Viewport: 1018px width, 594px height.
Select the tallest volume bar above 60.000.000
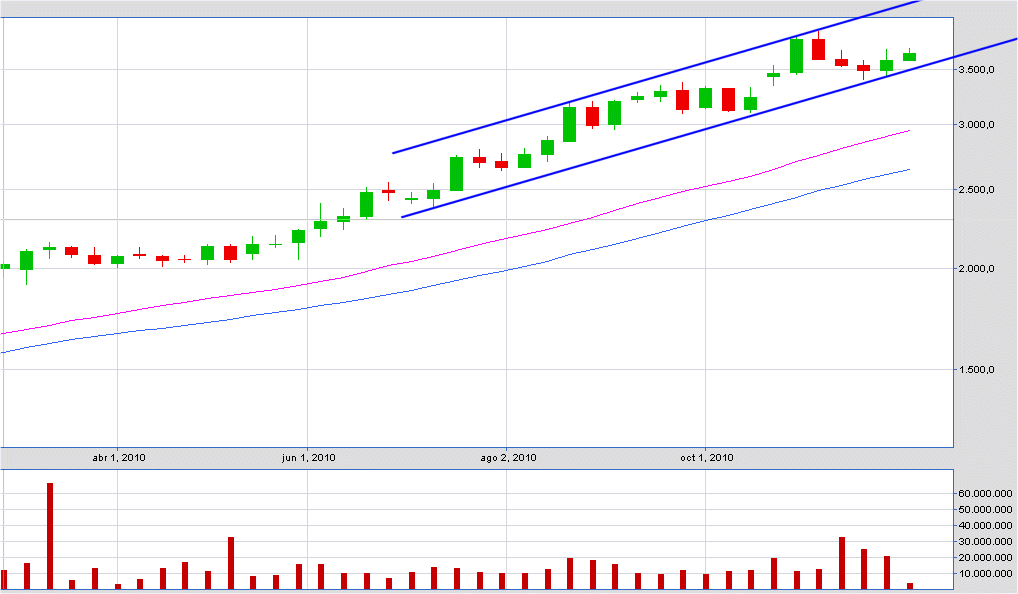(x=50, y=536)
